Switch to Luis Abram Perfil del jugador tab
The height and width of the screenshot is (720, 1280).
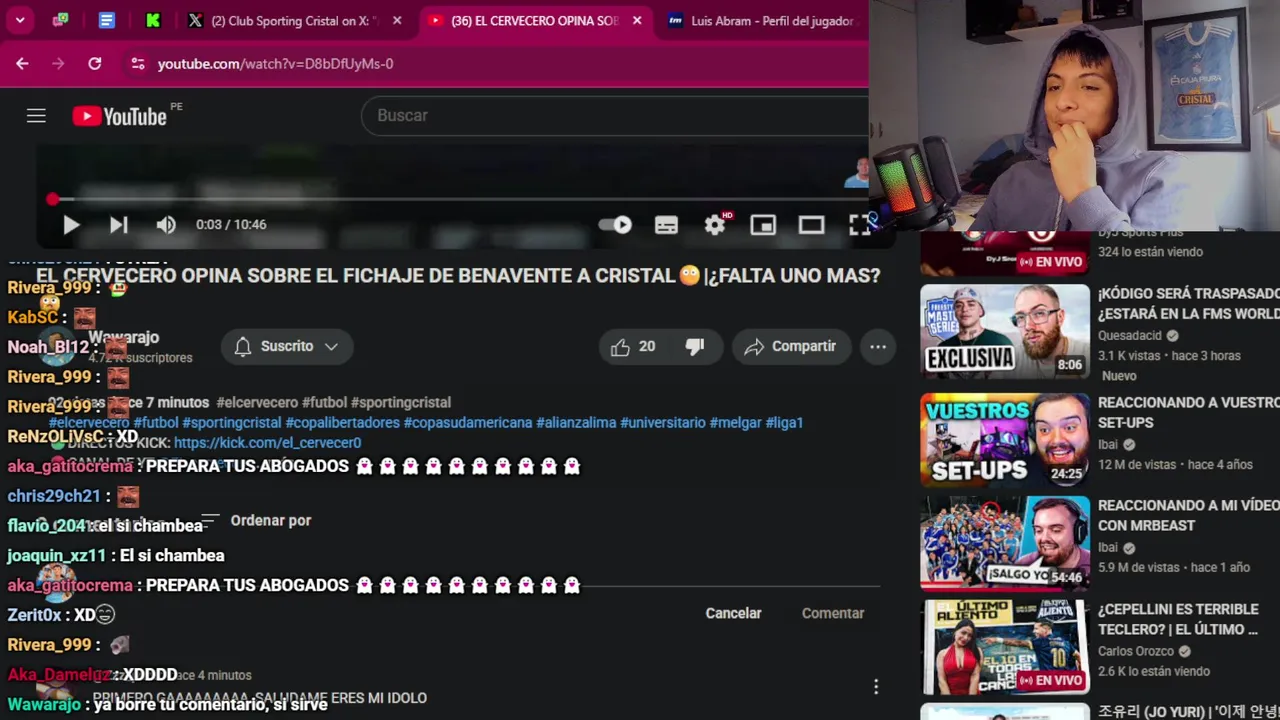(761, 20)
